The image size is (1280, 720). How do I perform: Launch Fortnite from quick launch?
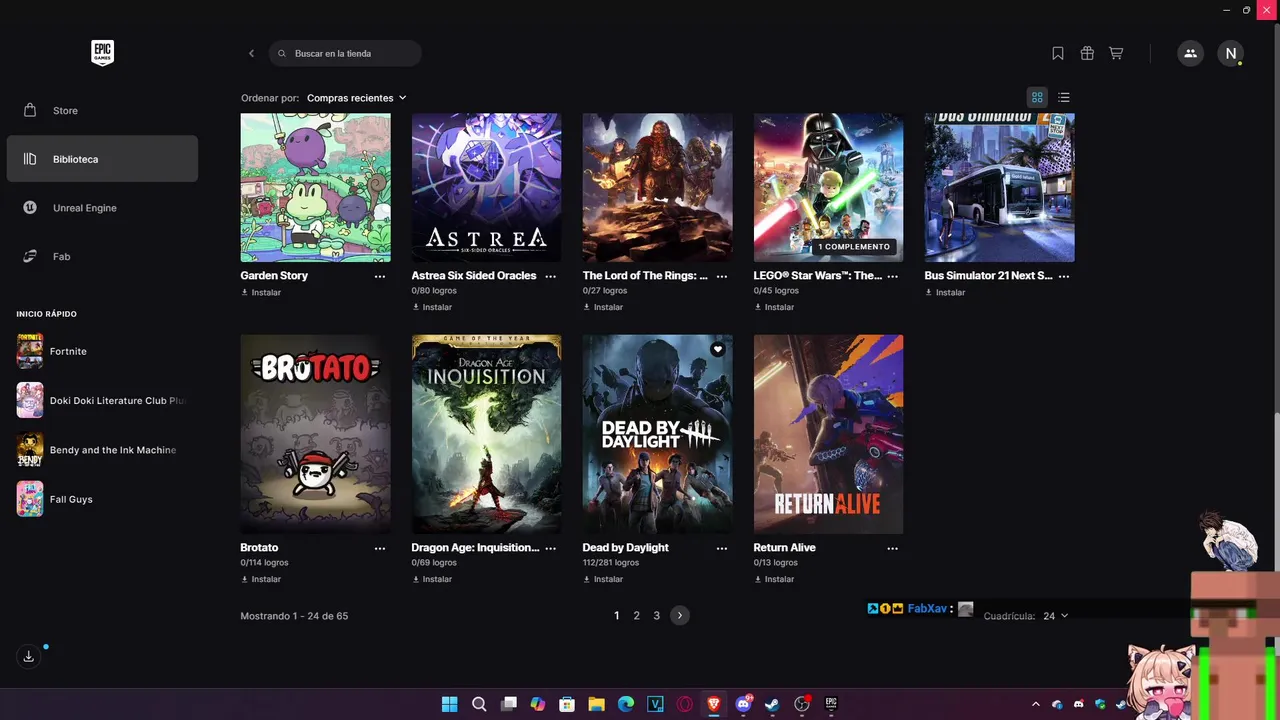(102, 351)
